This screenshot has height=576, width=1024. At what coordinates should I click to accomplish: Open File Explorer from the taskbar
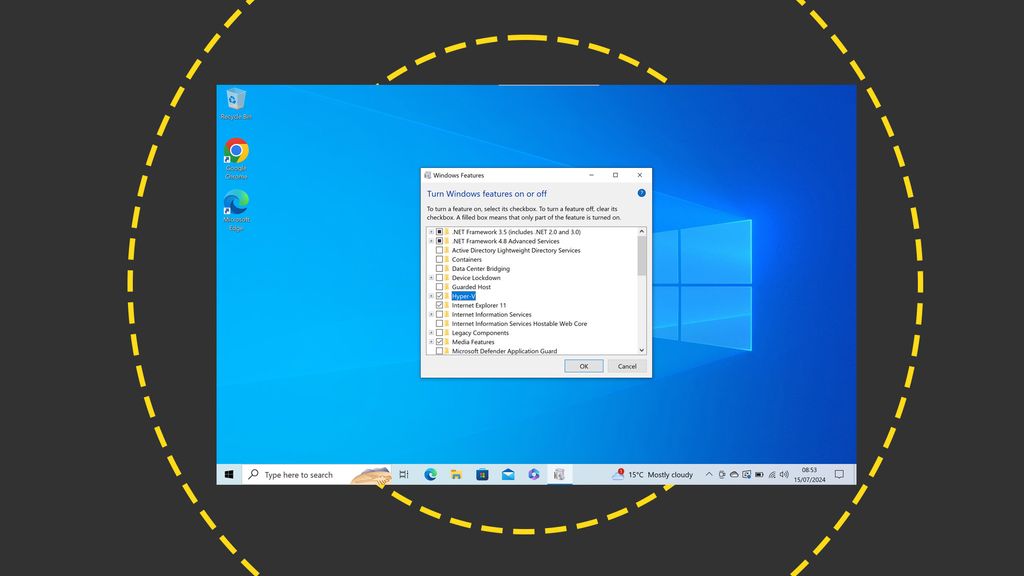456,474
